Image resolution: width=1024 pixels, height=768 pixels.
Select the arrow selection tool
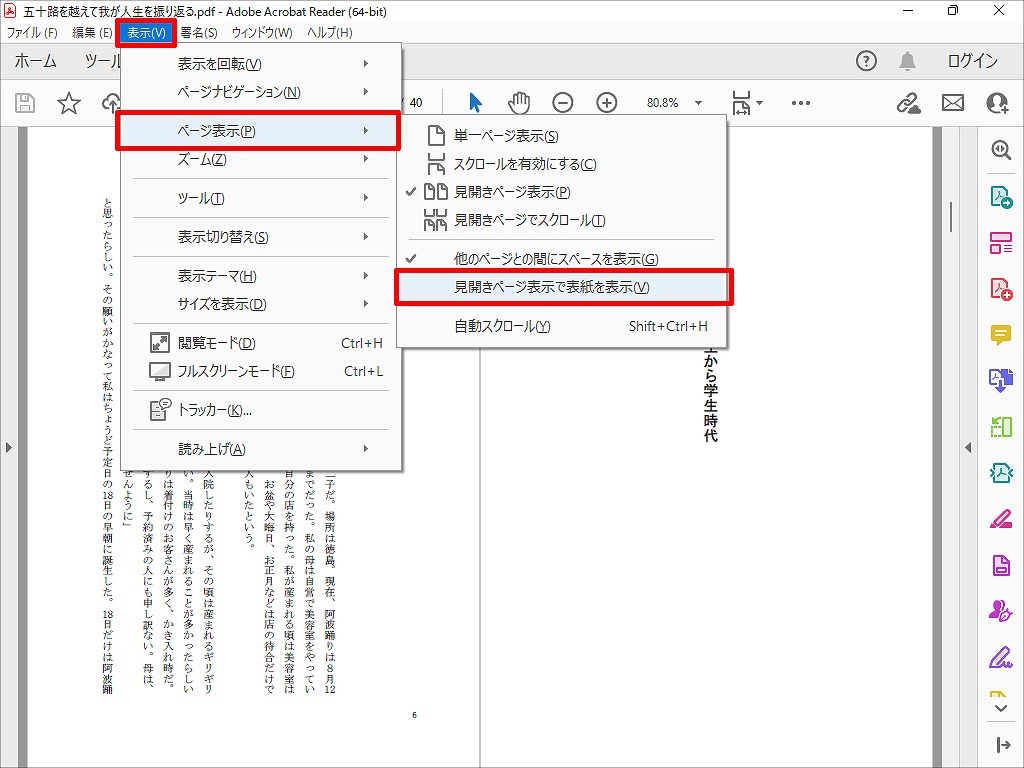(475, 103)
